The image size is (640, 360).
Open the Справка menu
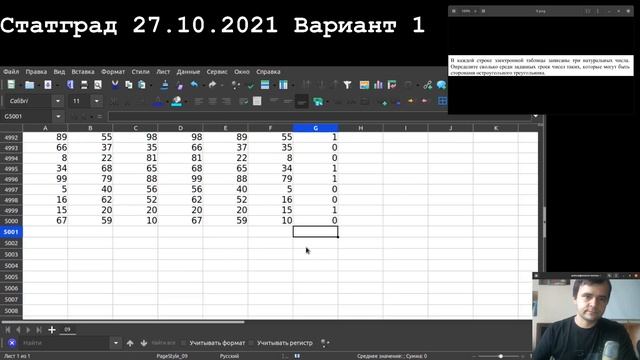[x=268, y=71]
